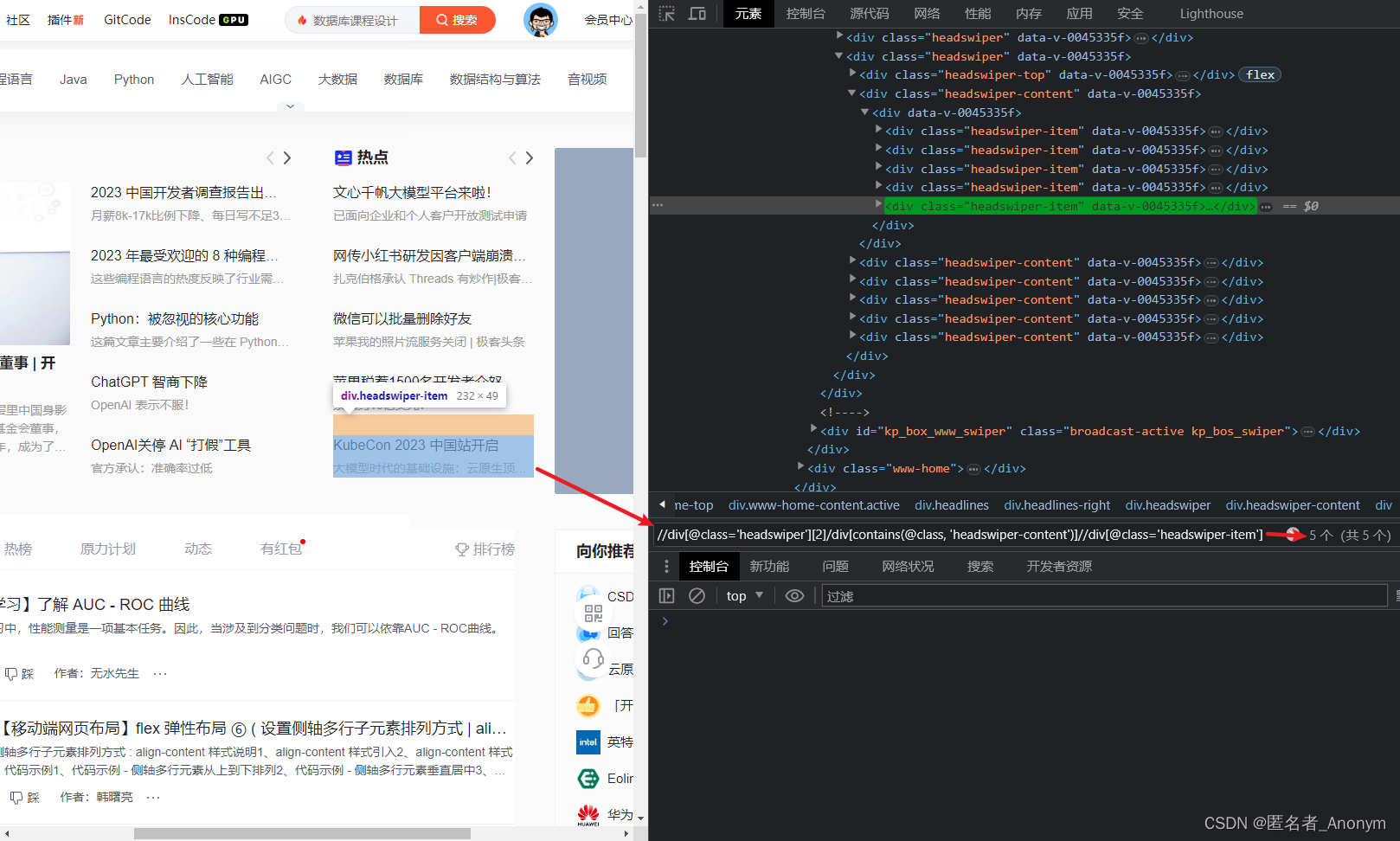Collapse the div data-v-0045335f node
Image resolution: width=1400 pixels, height=841 pixels.
pyautogui.click(x=865, y=112)
